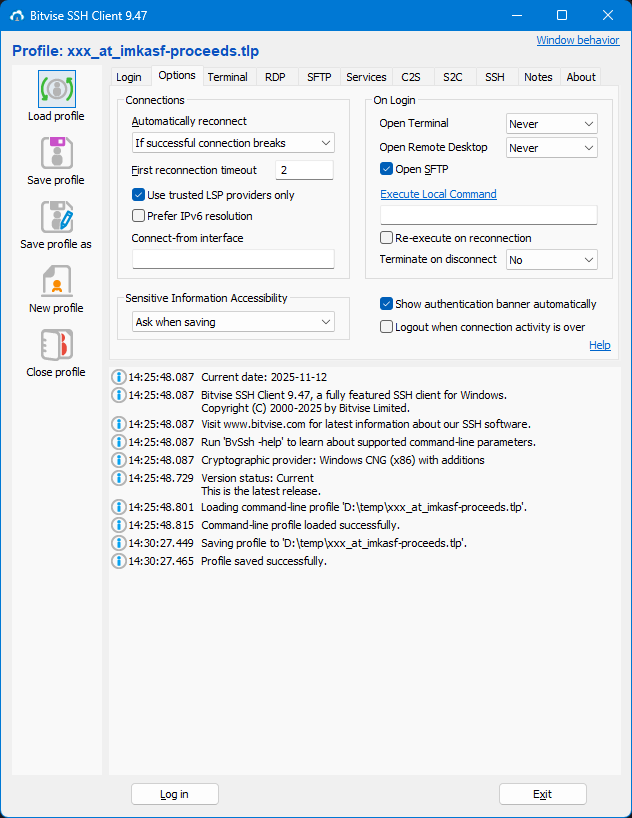Click the Save profile as icon
Image resolution: width=632 pixels, height=818 pixels.
point(56,217)
